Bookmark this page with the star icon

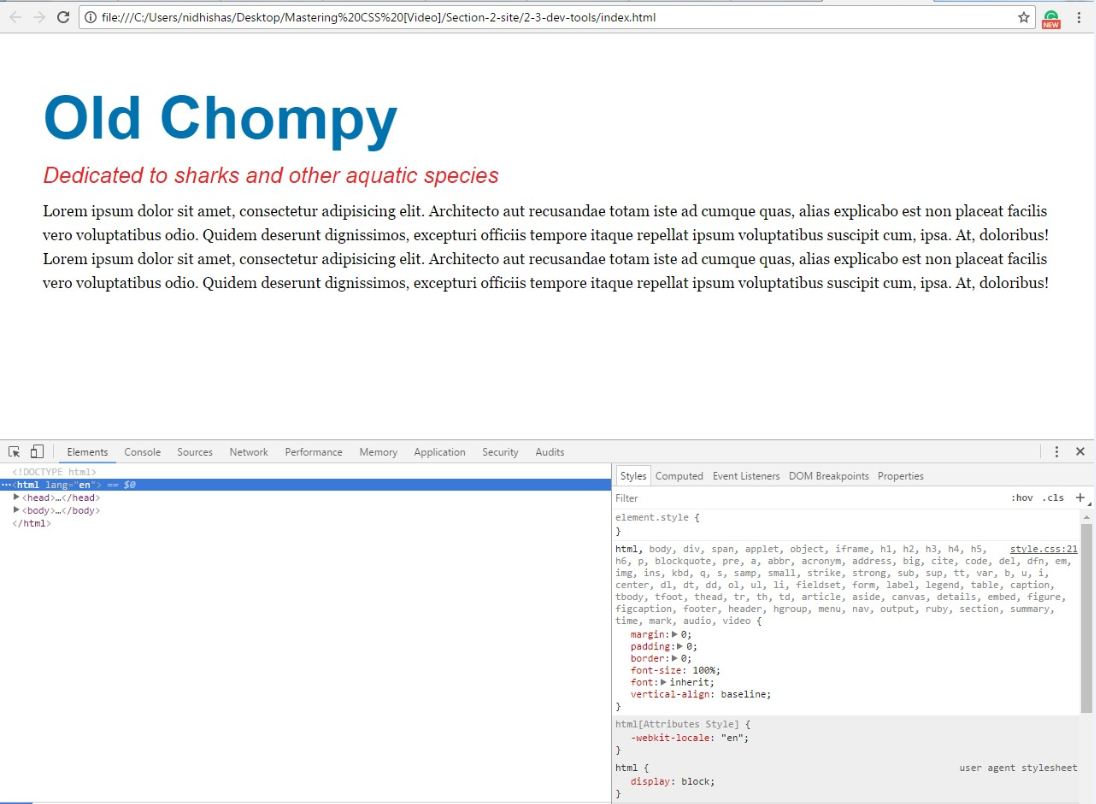1023,17
